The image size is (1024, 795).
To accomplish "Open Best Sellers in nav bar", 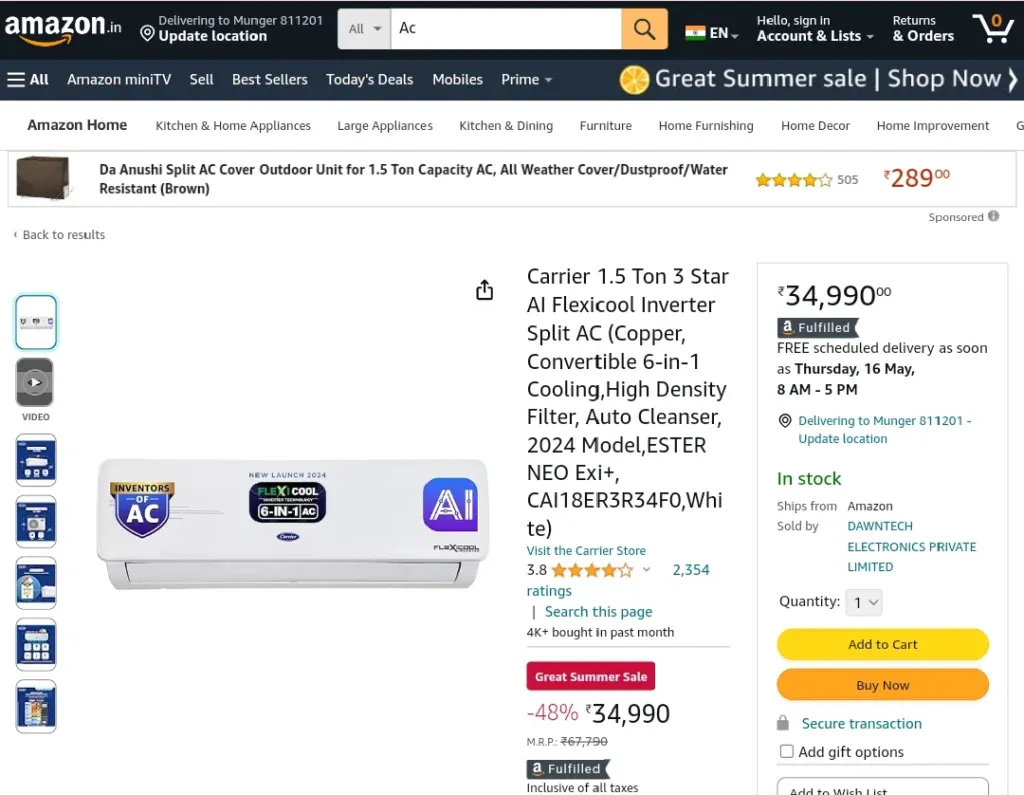I will [x=270, y=80].
